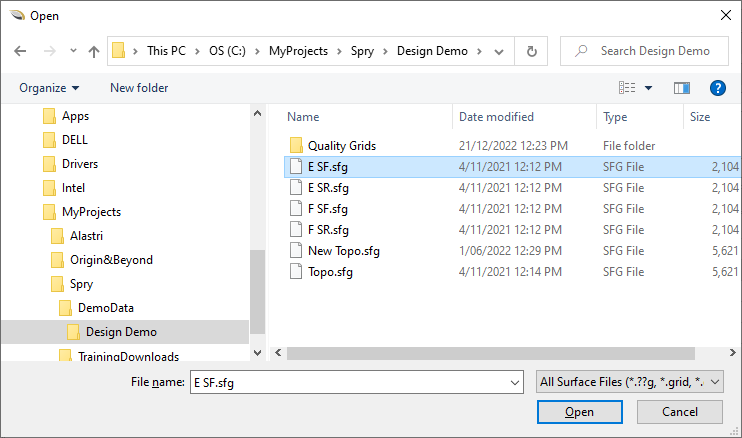Click the Open button
Viewport: 742px width, 438px height.
click(x=579, y=412)
